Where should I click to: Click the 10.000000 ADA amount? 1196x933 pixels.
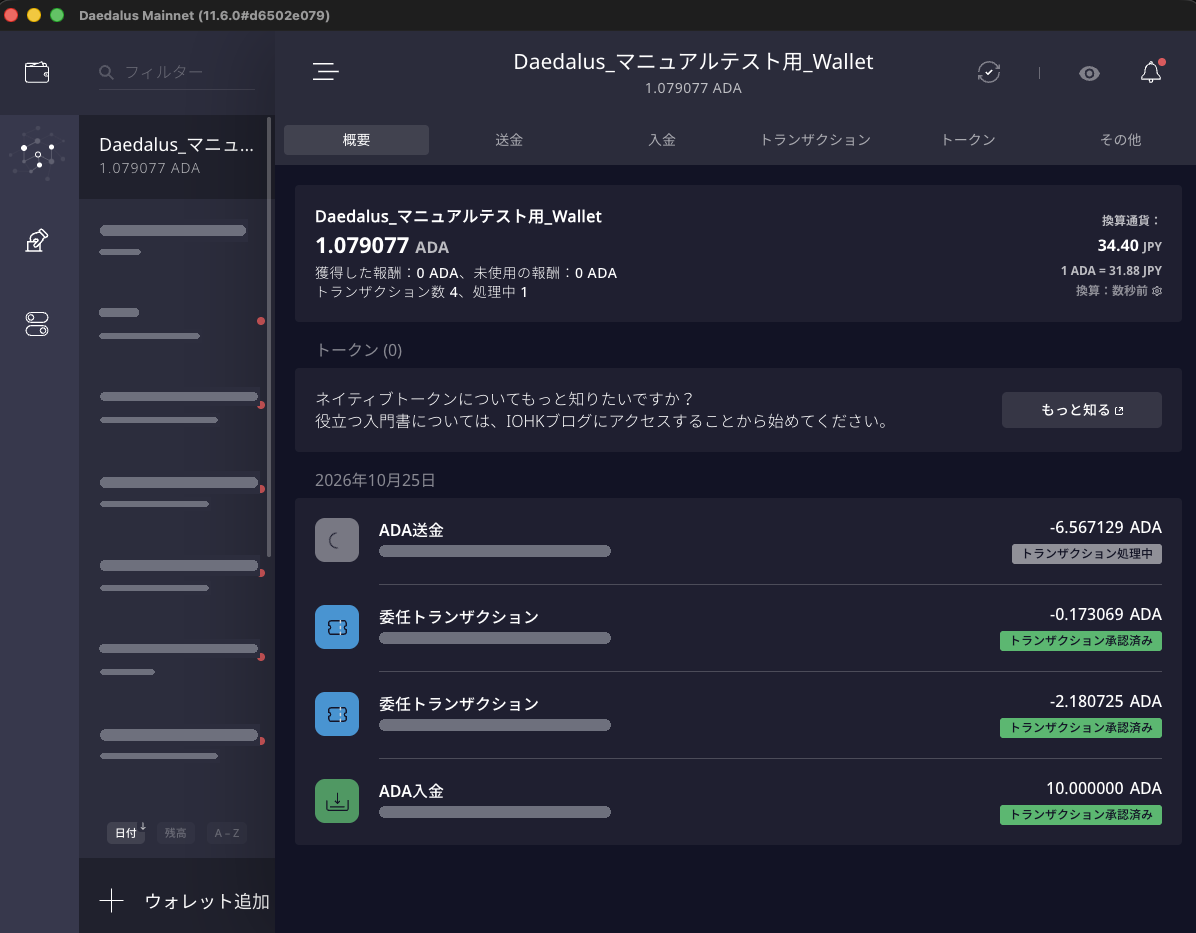(1104, 788)
